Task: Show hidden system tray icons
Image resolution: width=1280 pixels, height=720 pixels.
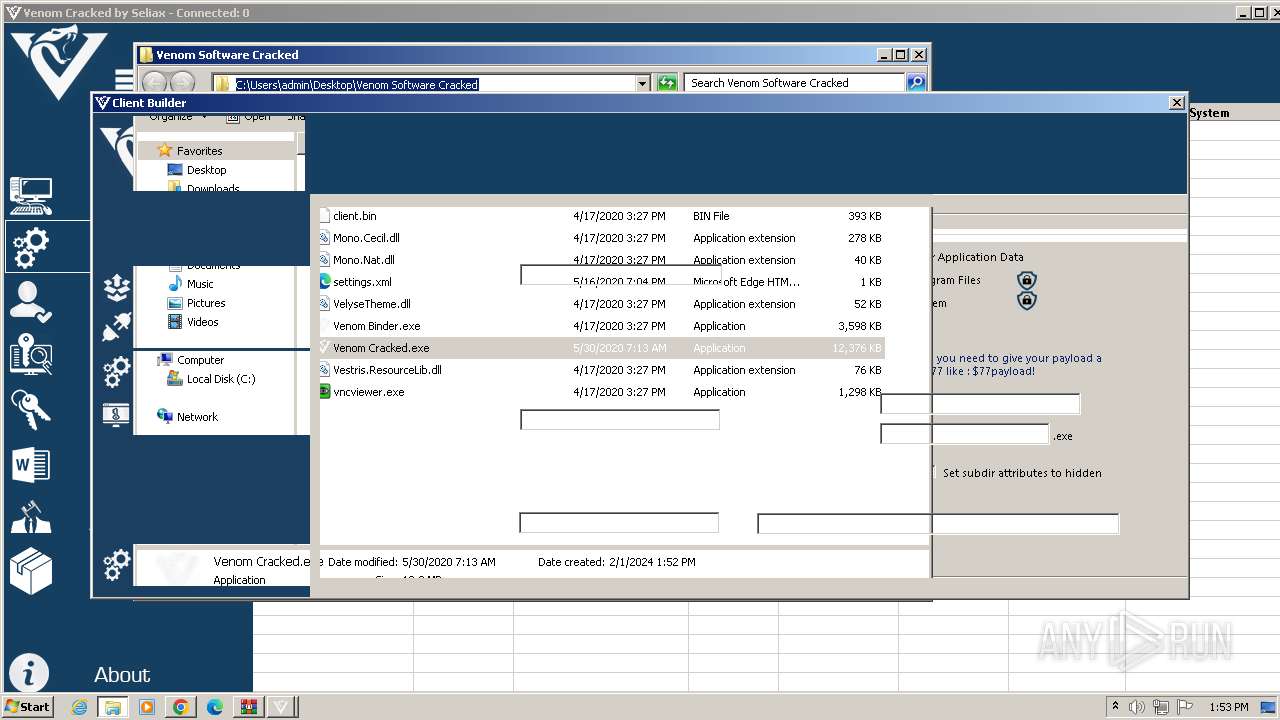Action: tap(1115, 706)
